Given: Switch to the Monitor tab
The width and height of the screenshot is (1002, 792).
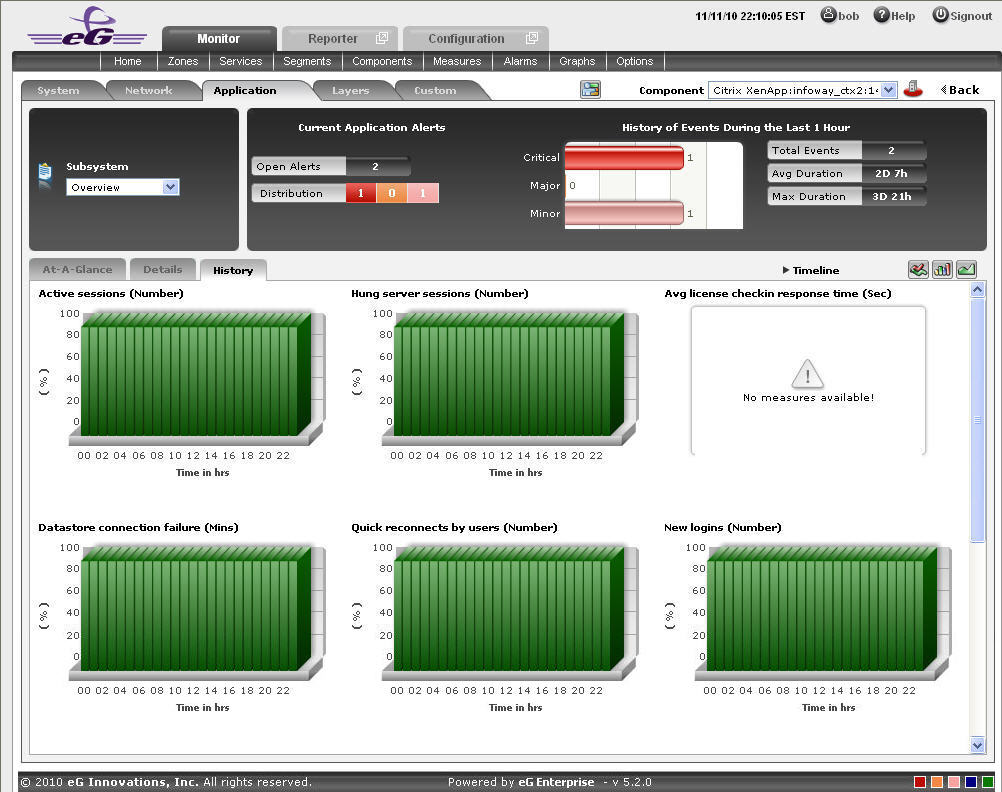Looking at the screenshot, I should [219, 38].
